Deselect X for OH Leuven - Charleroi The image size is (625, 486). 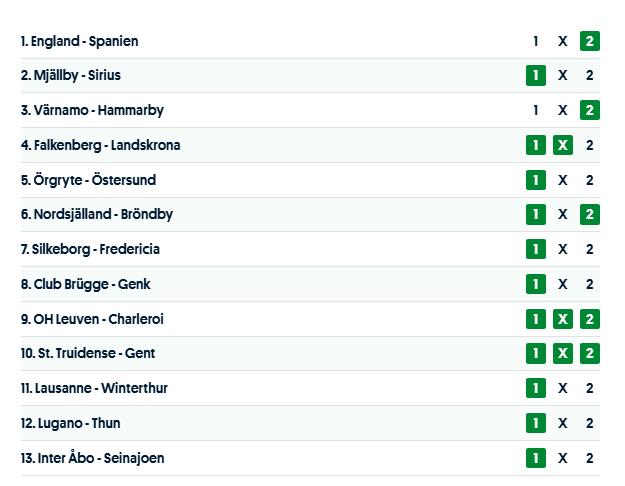563,319
